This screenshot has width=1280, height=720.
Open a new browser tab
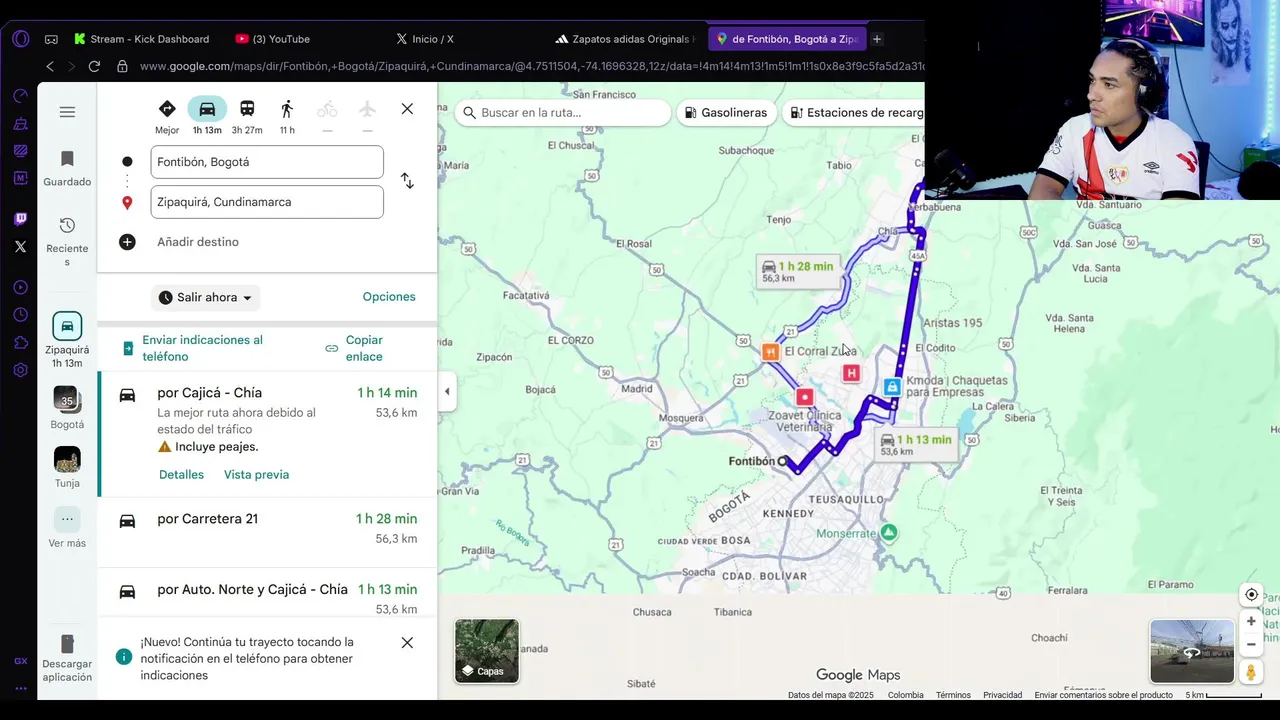877,39
